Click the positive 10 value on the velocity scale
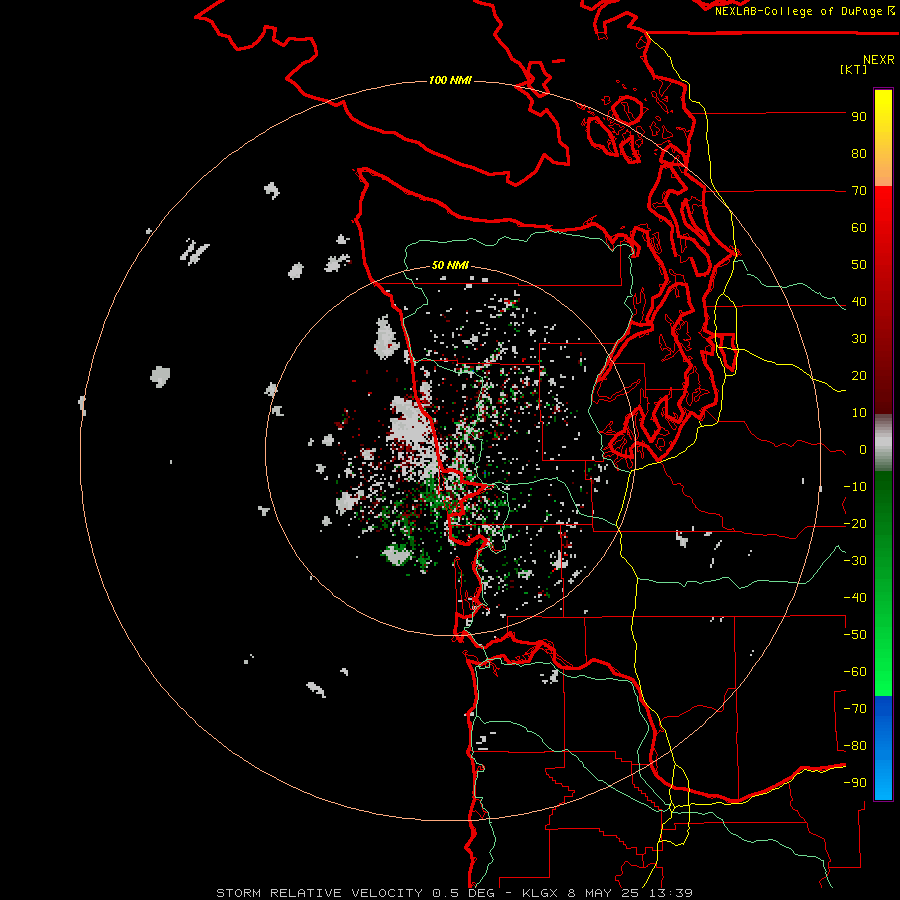 (x=859, y=413)
